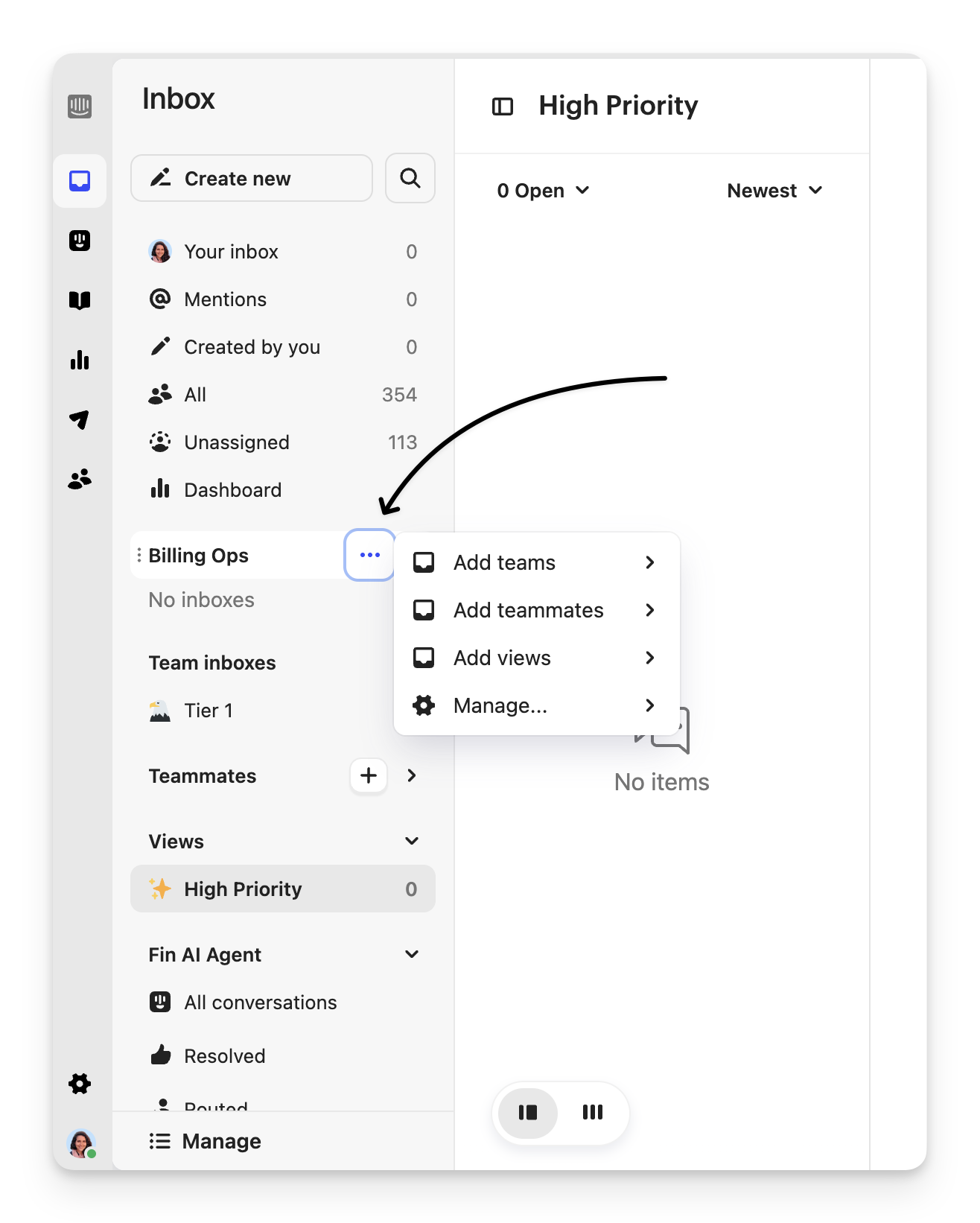Screen dimensions: 980x1223
Task: Click the search magnifier button
Action: tap(410, 179)
